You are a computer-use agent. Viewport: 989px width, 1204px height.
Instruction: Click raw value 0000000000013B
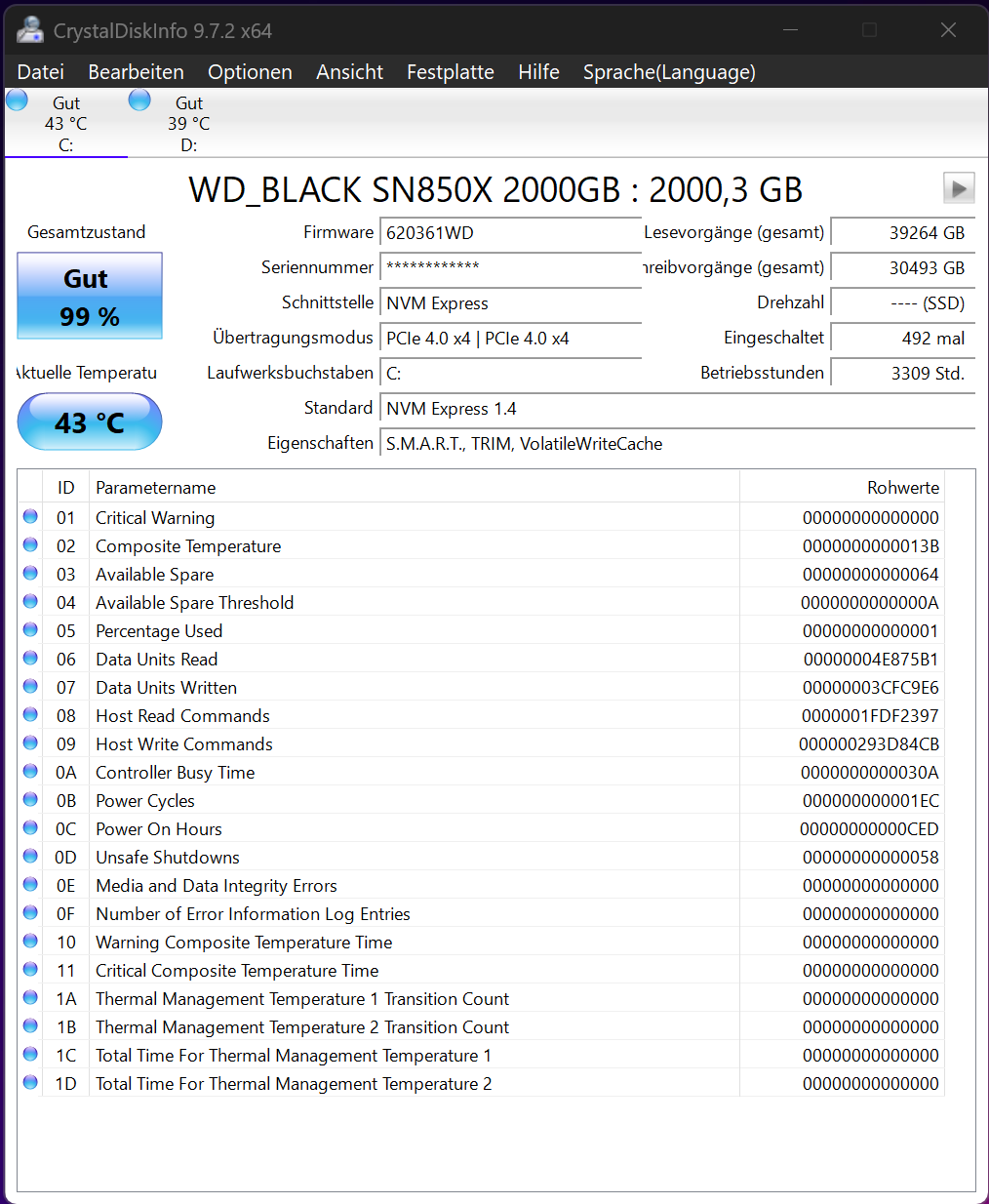coord(871,546)
